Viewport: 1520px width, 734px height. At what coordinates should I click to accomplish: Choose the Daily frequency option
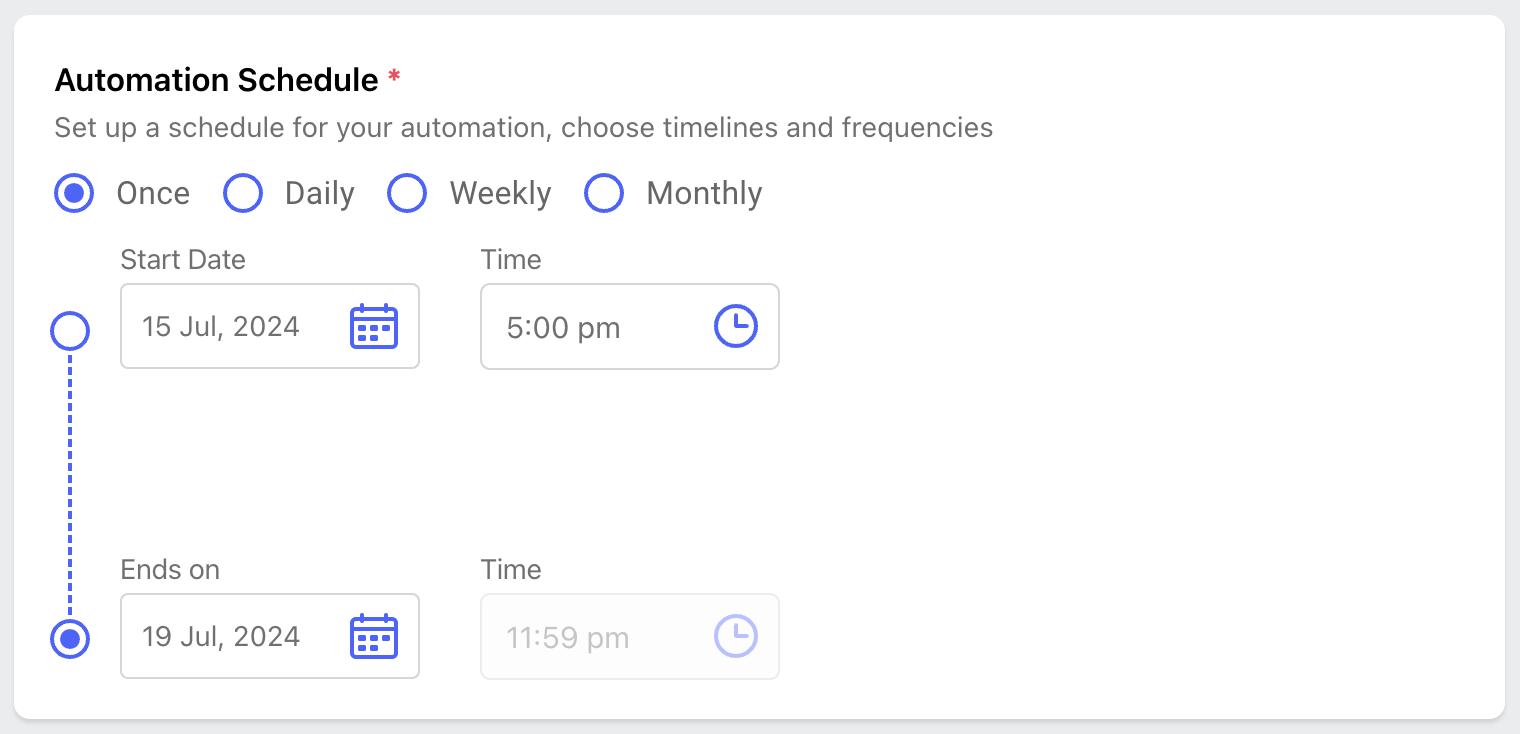(243, 193)
